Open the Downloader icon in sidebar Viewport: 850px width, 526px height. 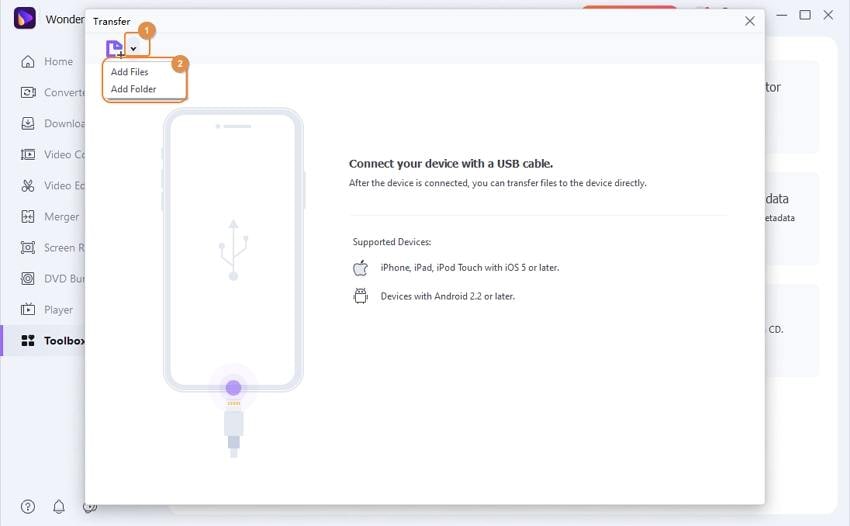pos(28,124)
